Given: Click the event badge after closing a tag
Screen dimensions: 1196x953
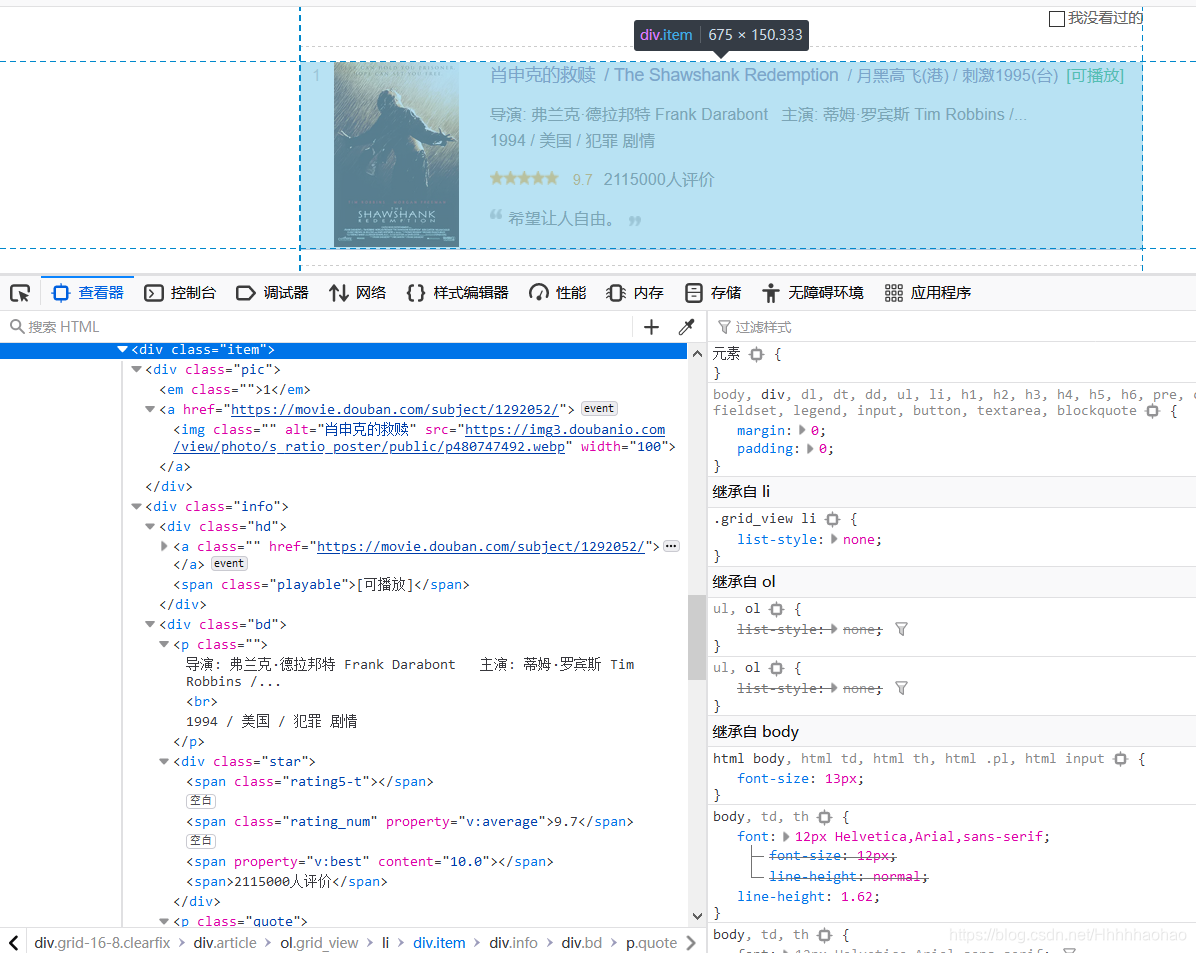Looking at the screenshot, I should (229, 564).
